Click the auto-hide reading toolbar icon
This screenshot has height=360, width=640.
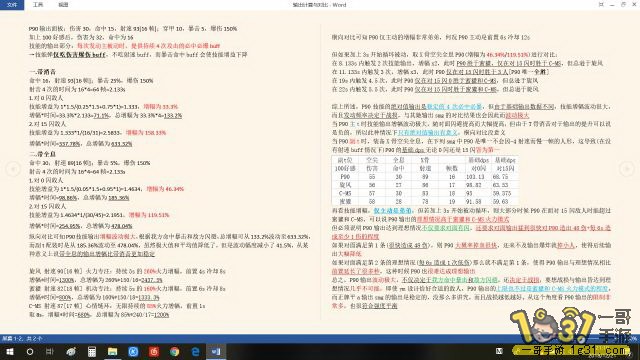(601, 5)
